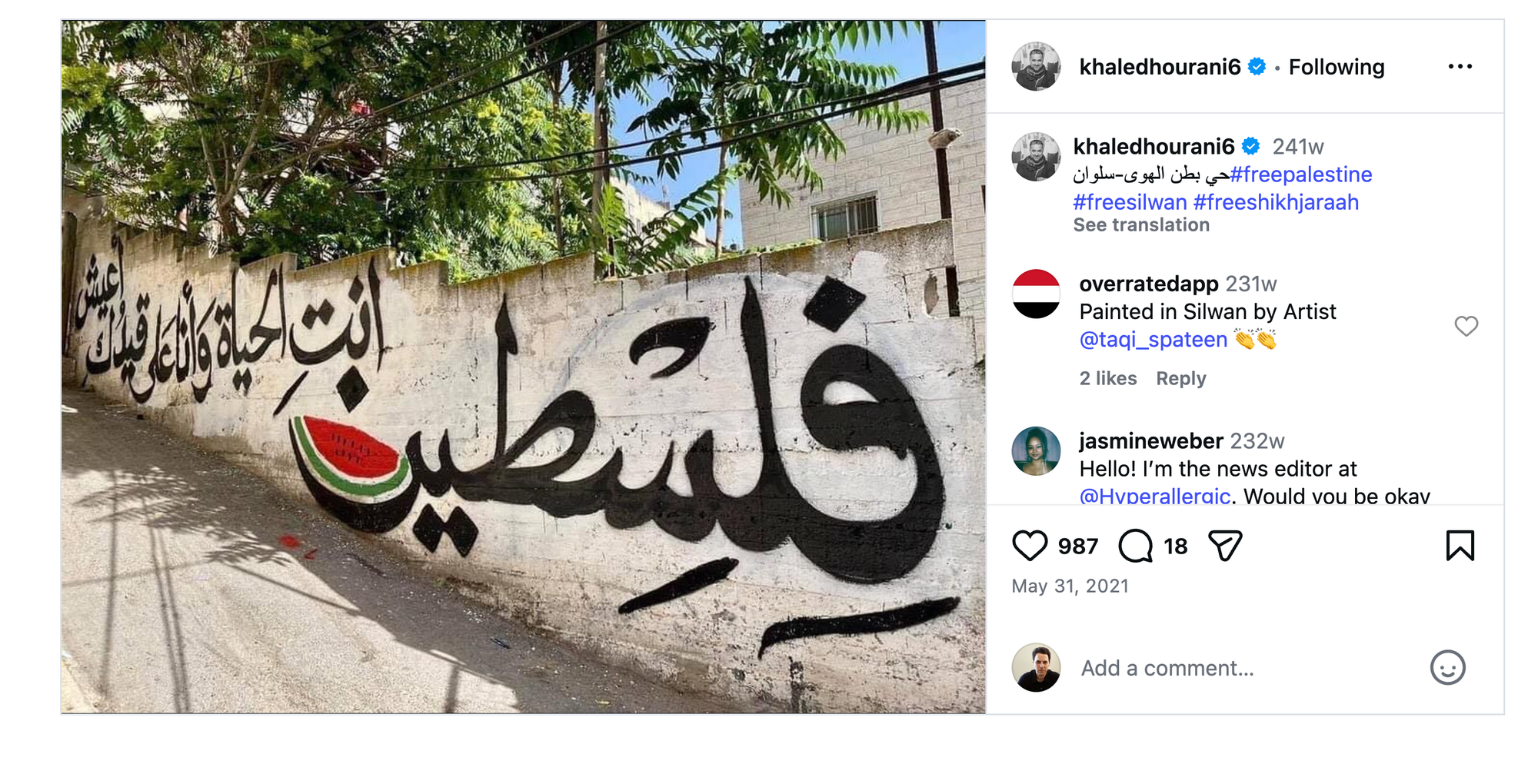Image resolution: width=1538 pixels, height=784 pixels.
Task: View 2 likes on overratedapp comment
Action: click(1108, 378)
